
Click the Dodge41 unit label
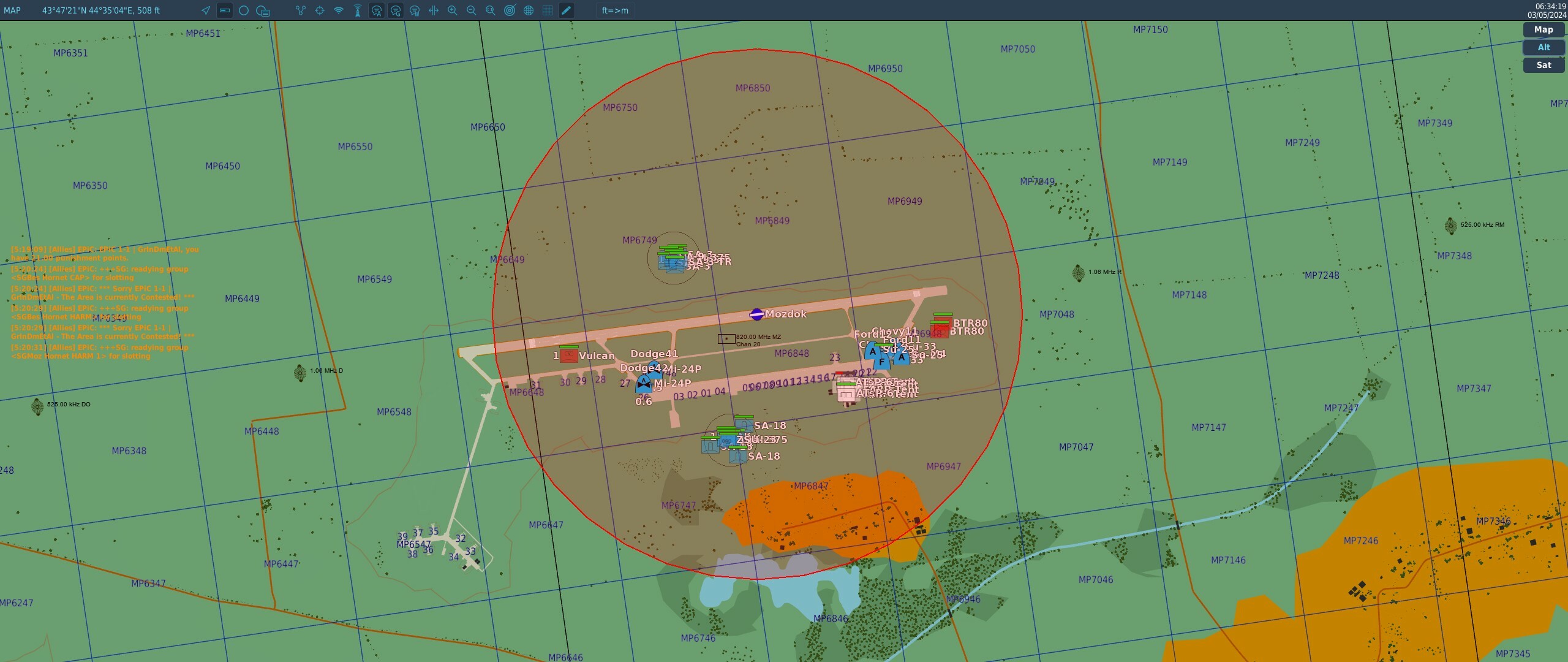click(x=654, y=354)
